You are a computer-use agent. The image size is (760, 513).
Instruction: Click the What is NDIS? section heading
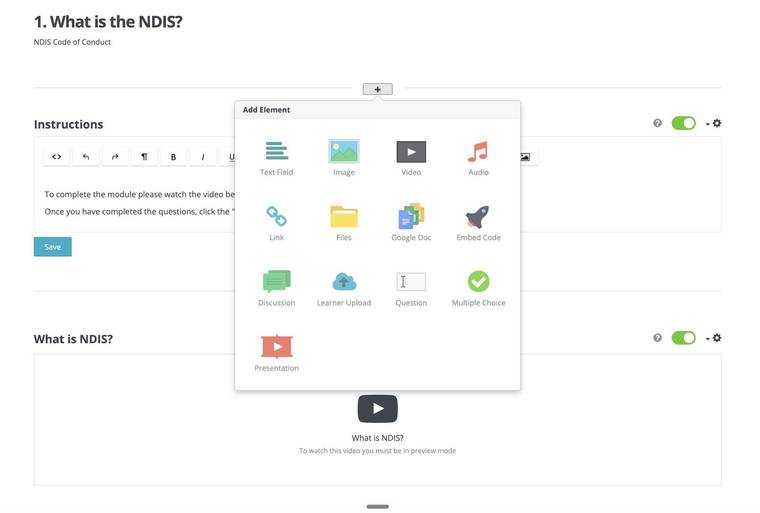point(73,339)
